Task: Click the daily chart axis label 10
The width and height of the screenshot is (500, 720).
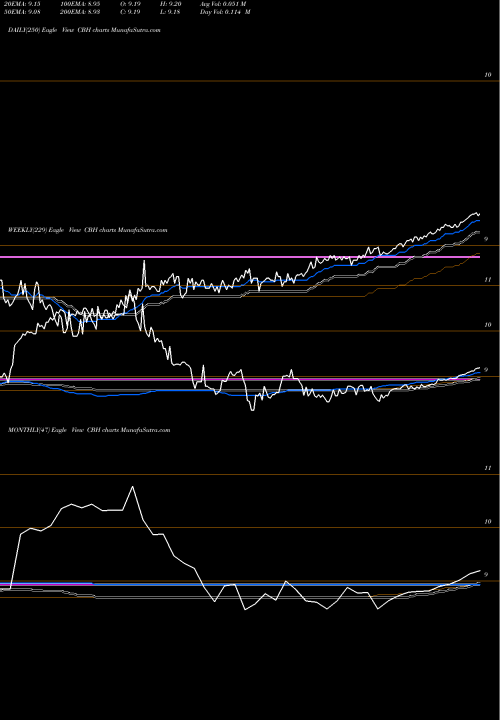Action: (488, 75)
